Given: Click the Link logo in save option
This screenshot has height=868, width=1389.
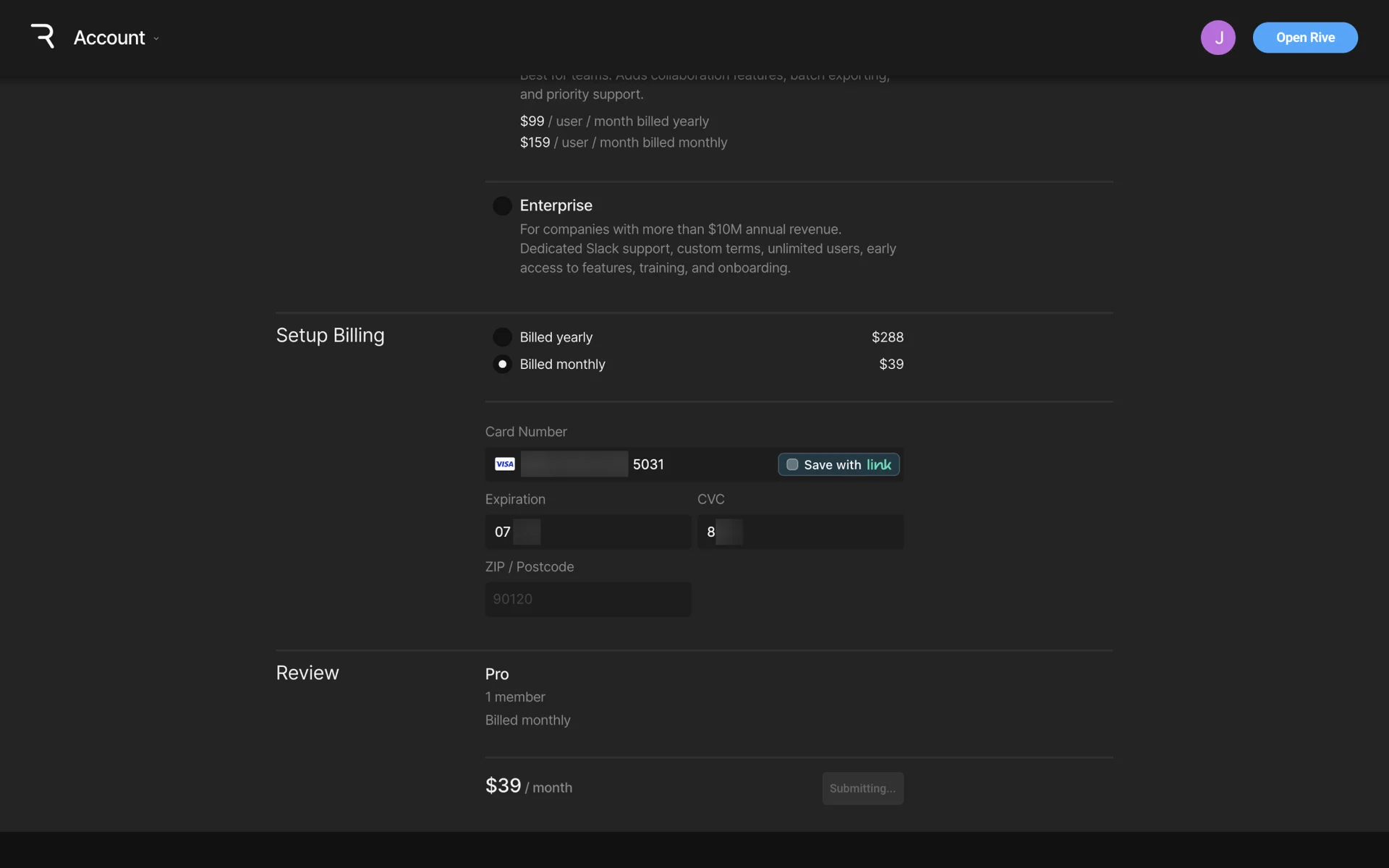Looking at the screenshot, I should tap(879, 464).
